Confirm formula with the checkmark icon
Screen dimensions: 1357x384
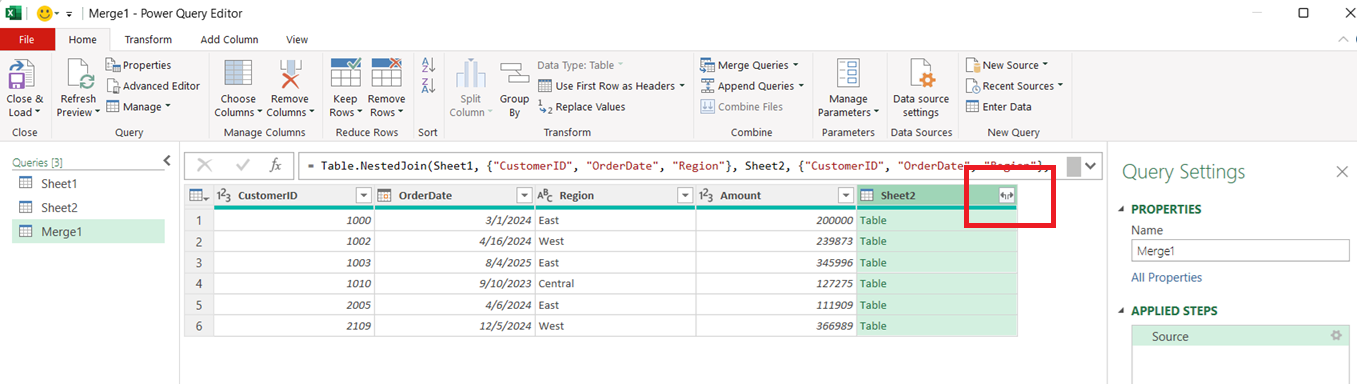point(242,166)
